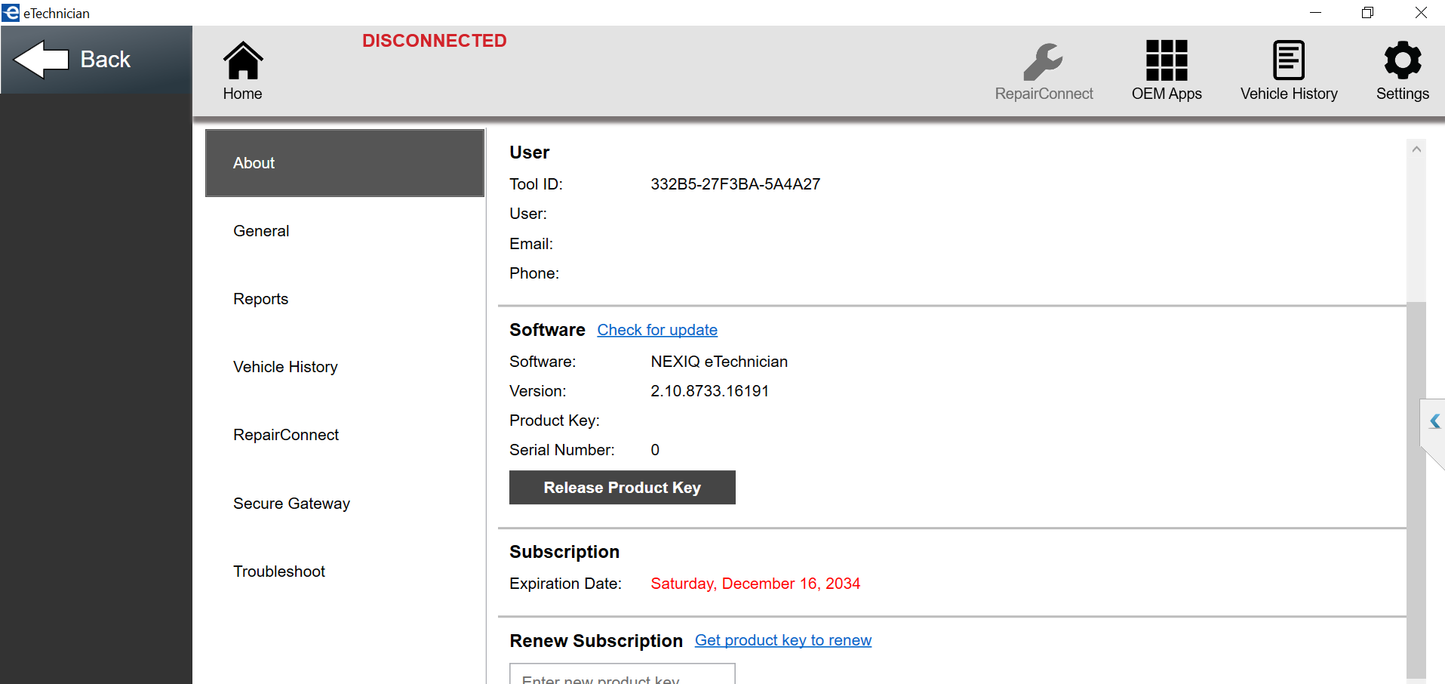Select the version number 2.10.8733.16191
The width and height of the screenshot is (1445, 684).
[709, 391]
